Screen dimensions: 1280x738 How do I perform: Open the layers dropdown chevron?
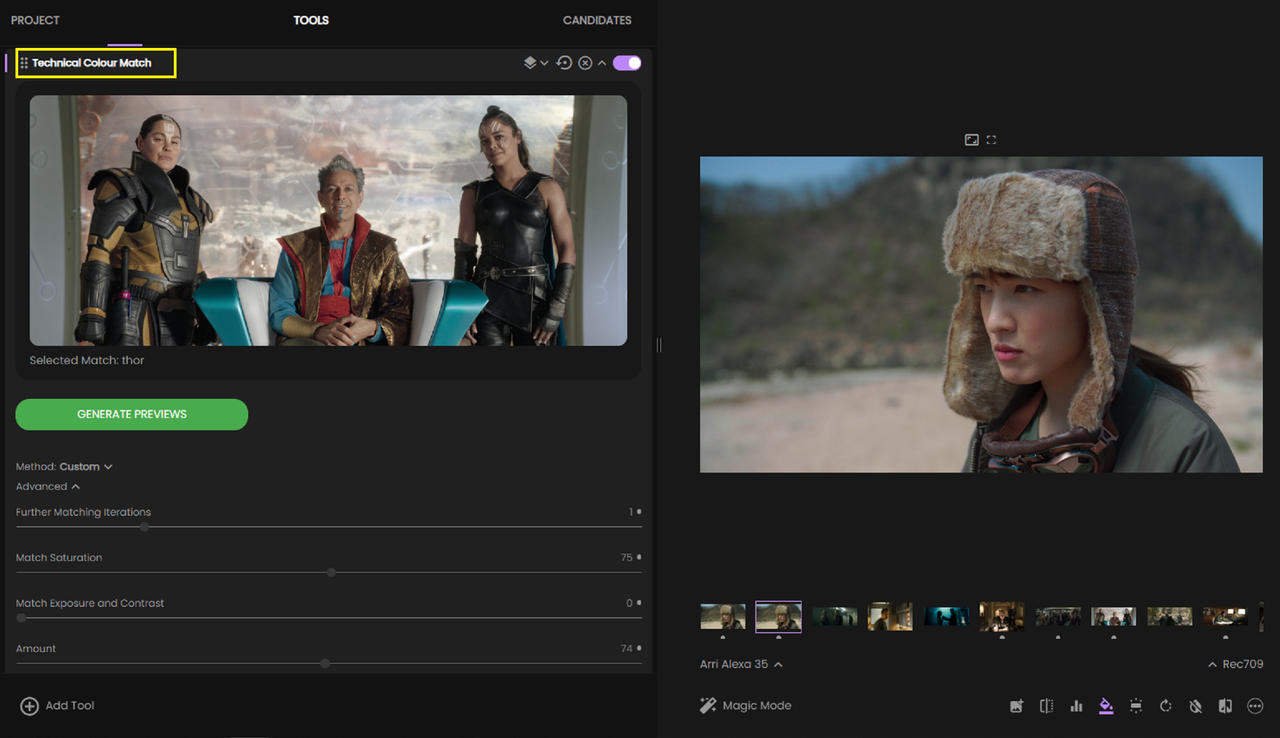click(544, 63)
